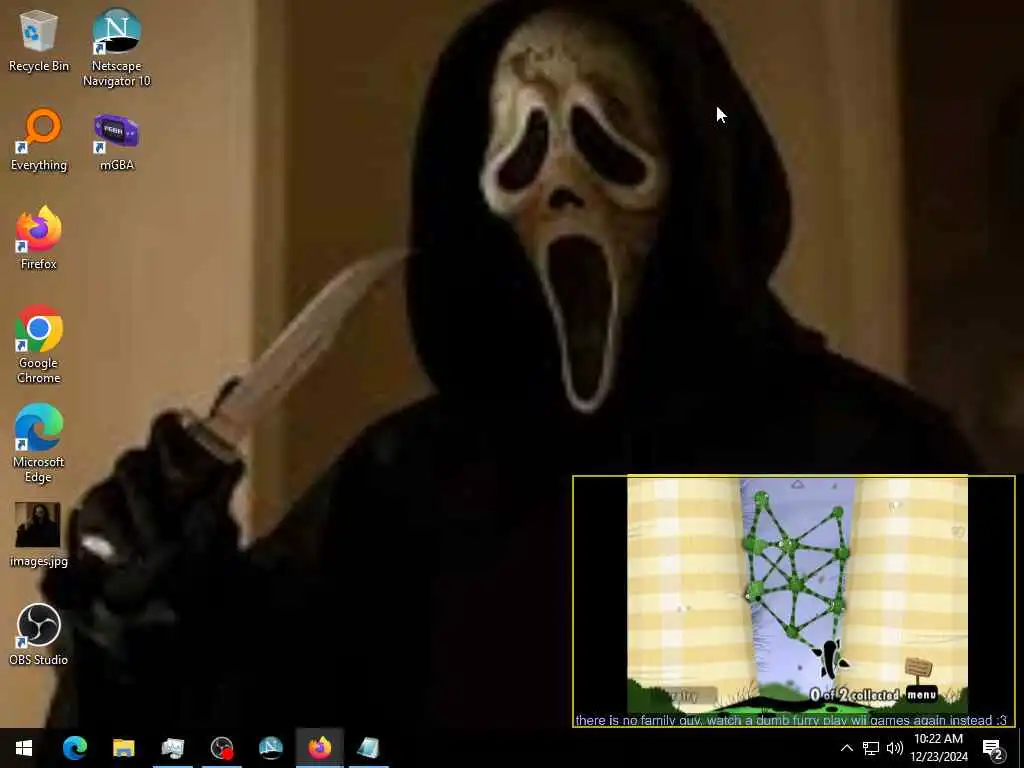
Task: Click the menu button in the game video
Action: (x=921, y=694)
